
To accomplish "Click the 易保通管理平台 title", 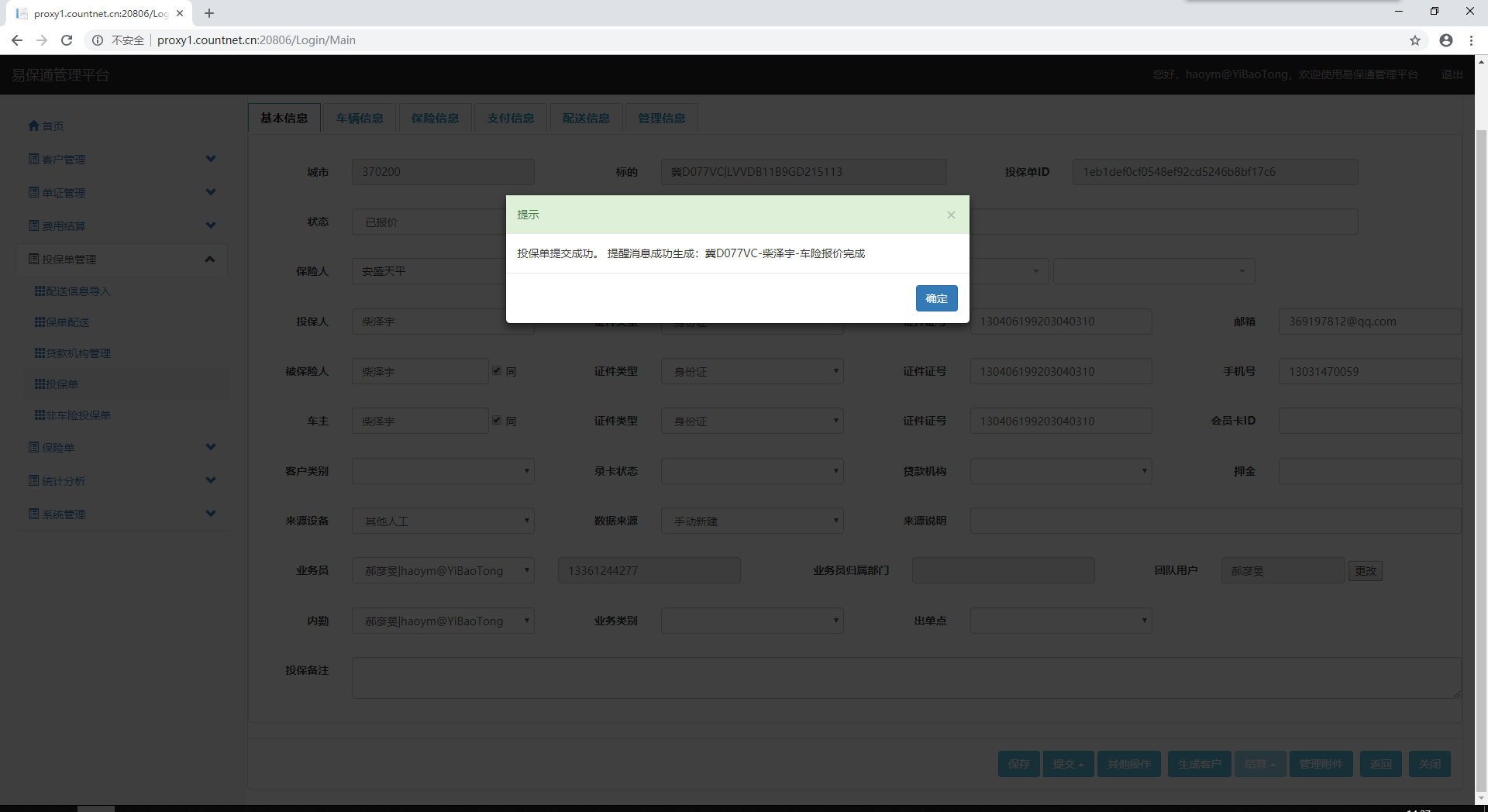I will pyautogui.click(x=60, y=74).
